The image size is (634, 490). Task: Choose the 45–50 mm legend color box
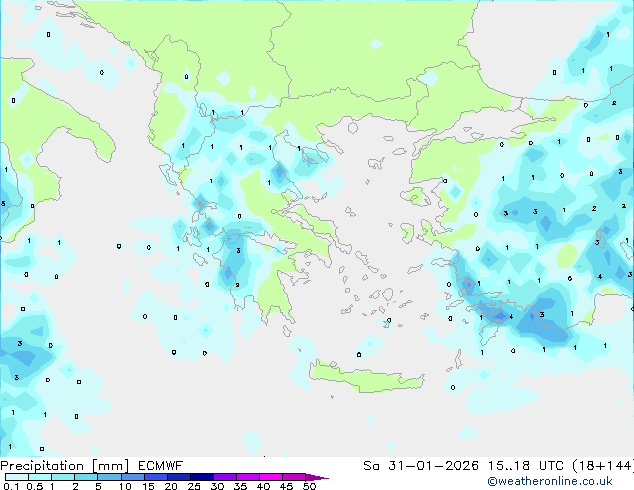(x=294, y=477)
